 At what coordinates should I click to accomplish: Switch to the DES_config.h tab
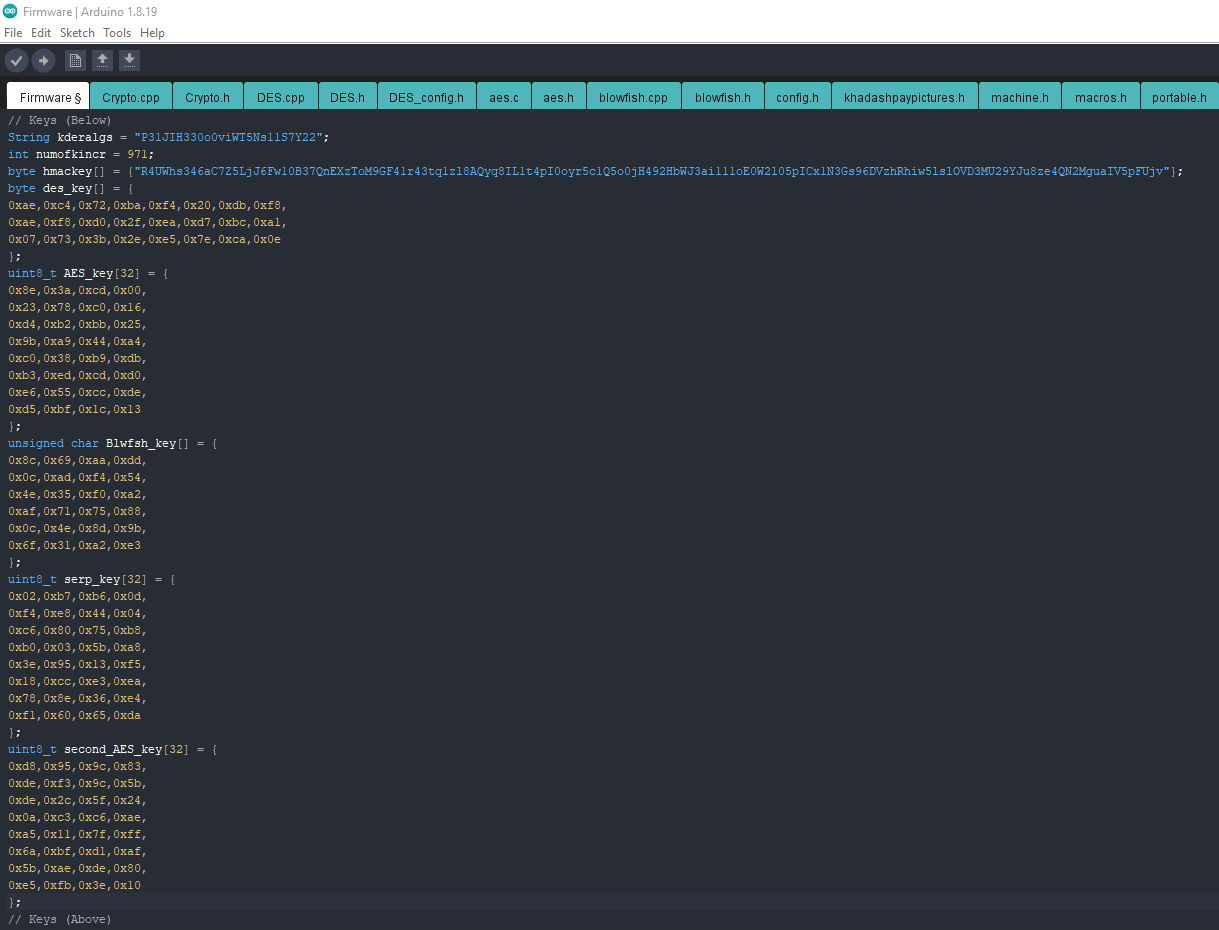[427, 97]
